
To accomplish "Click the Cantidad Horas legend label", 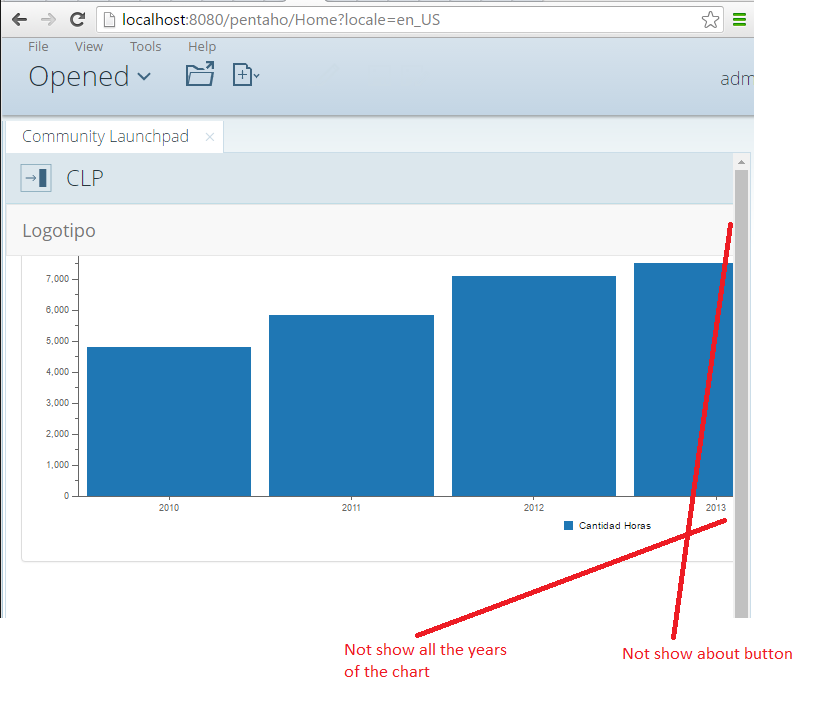I will pos(614,526).
